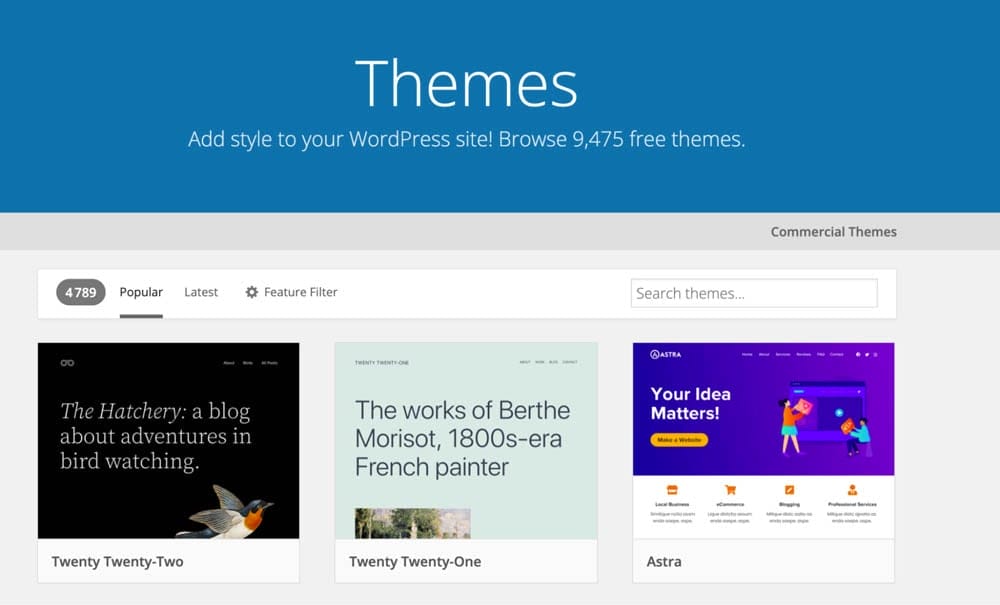Click the Local Business icon in Astra preview
The height and width of the screenshot is (605, 1000).
[x=671, y=489]
